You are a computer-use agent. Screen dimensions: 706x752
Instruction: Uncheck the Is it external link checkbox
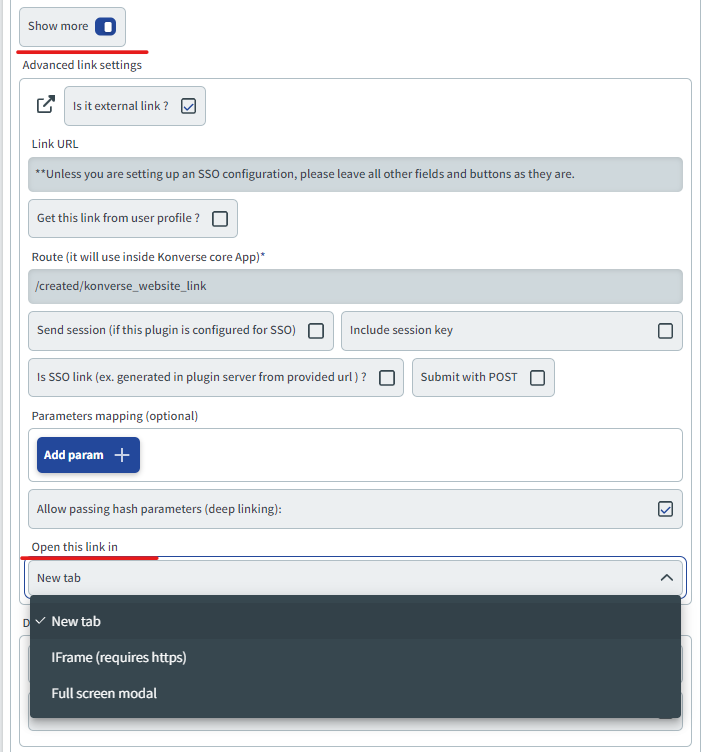[x=188, y=106]
